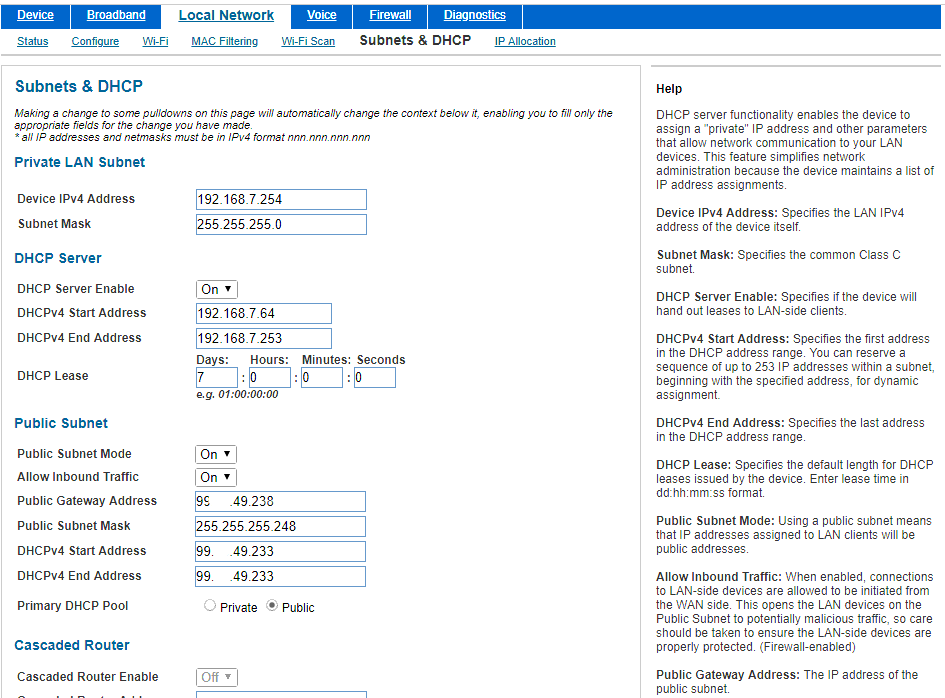The width and height of the screenshot is (945, 698).
Task: Click the DHCP Lease Days field
Action: click(217, 377)
